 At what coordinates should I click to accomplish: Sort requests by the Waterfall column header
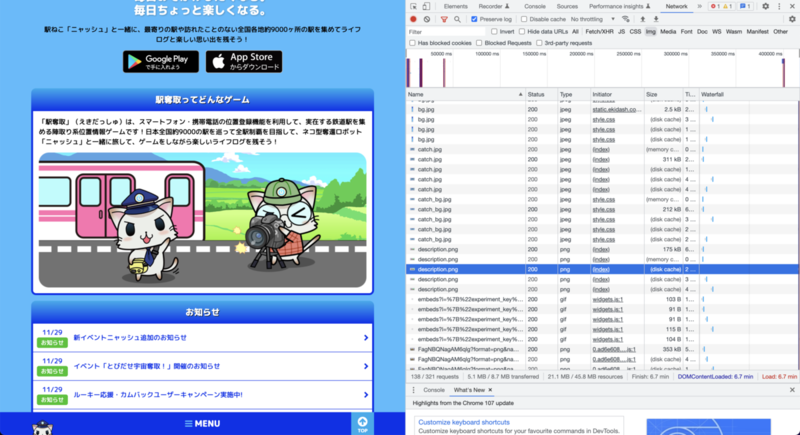pos(748,94)
